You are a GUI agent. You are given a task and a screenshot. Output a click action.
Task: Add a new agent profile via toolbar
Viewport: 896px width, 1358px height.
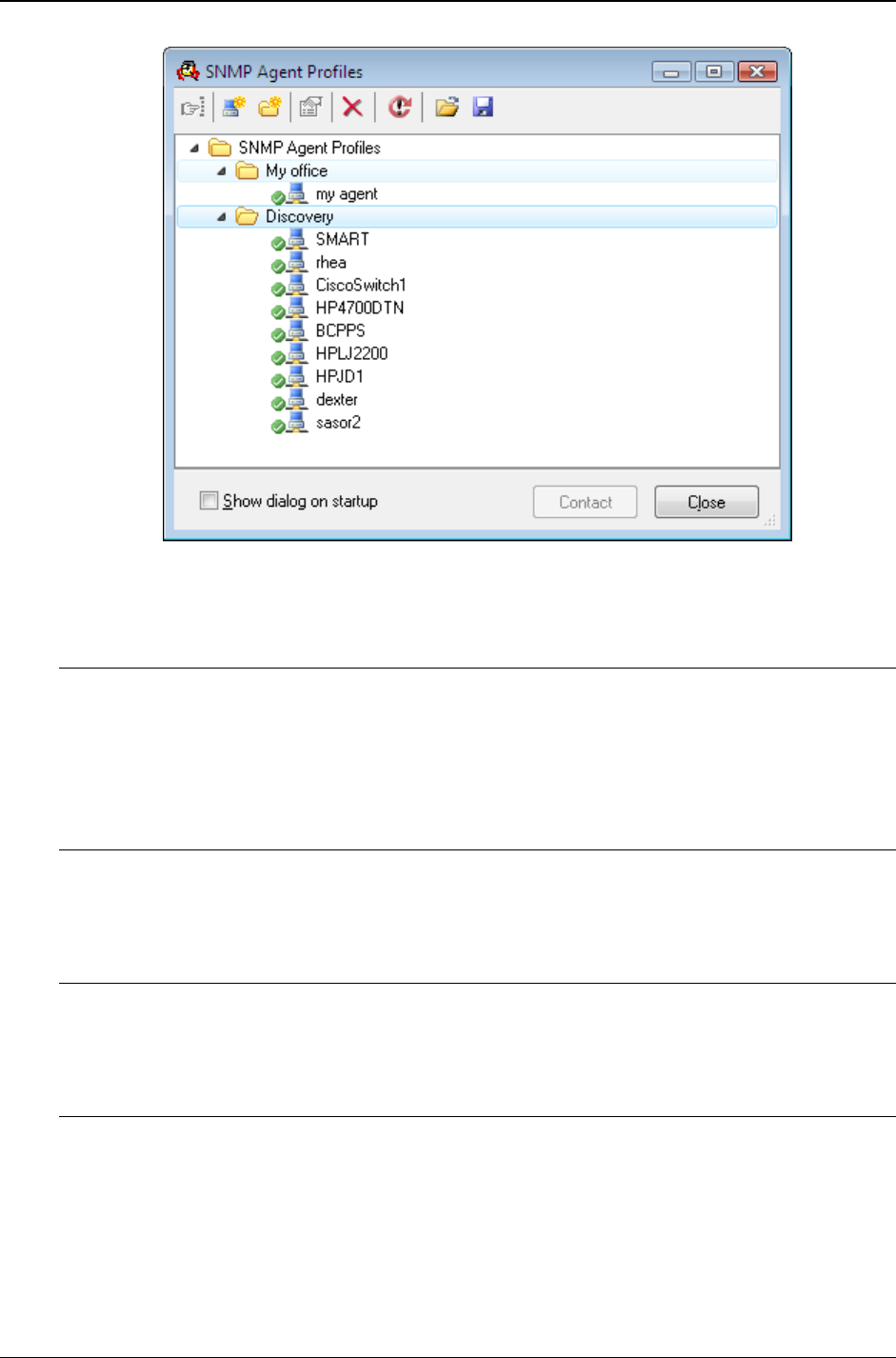click(233, 107)
